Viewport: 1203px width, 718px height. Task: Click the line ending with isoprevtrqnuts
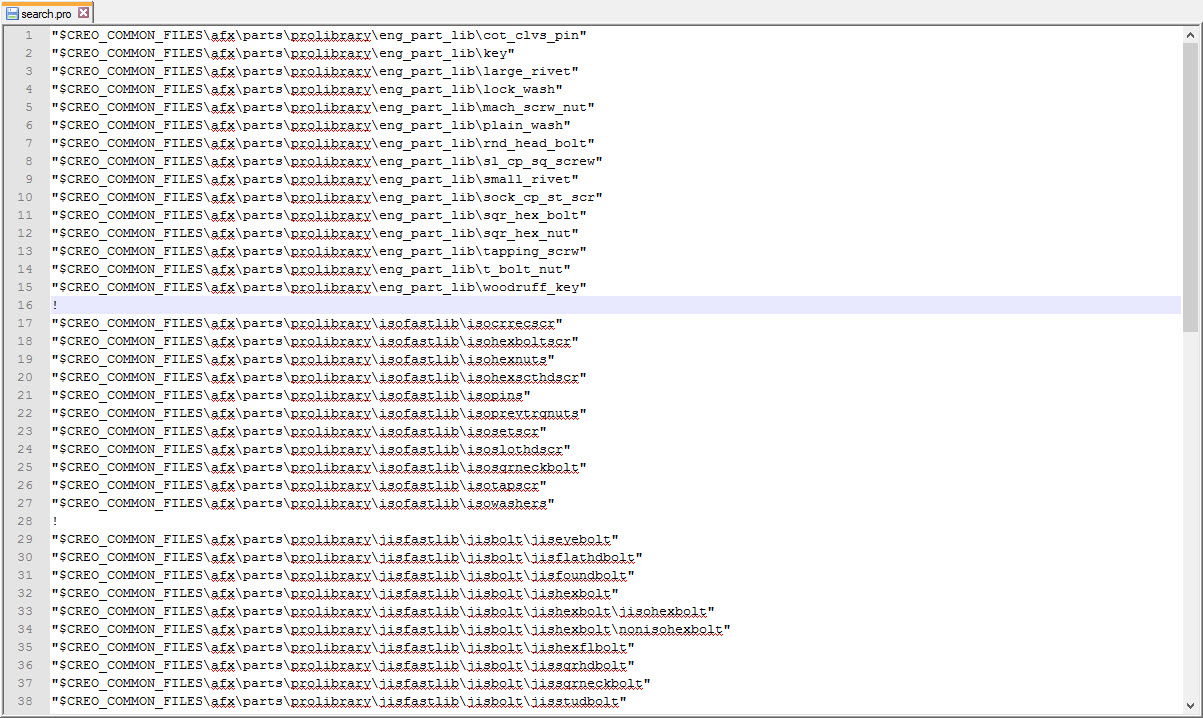pyautogui.click(x=319, y=413)
